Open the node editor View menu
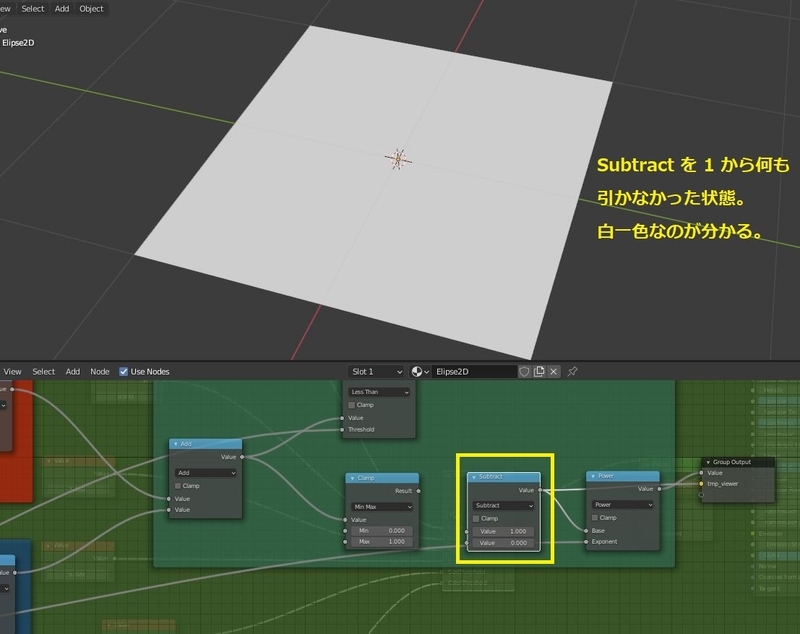The width and height of the screenshot is (800, 634). point(12,372)
